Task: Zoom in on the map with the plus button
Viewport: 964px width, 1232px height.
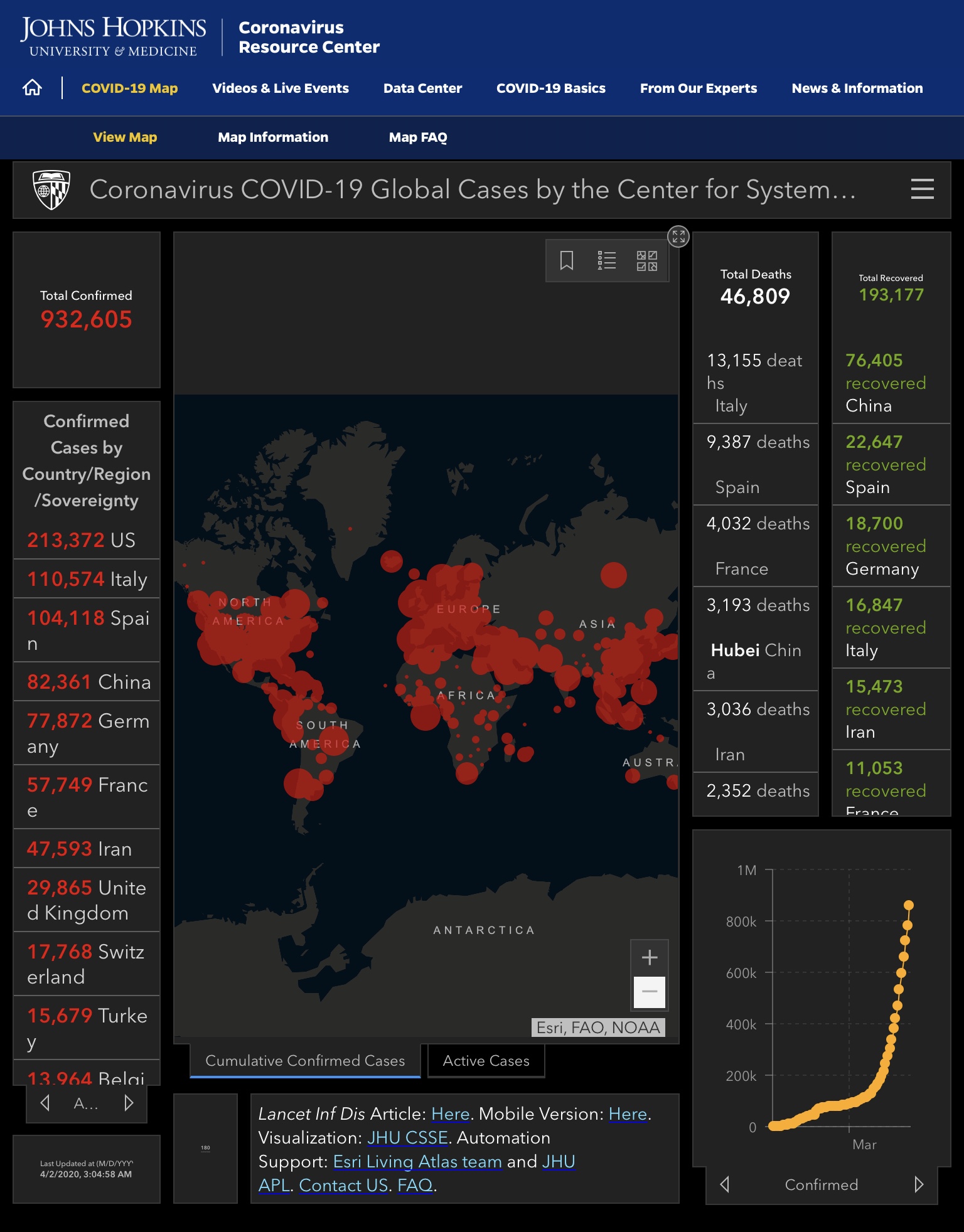Action: point(650,957)
